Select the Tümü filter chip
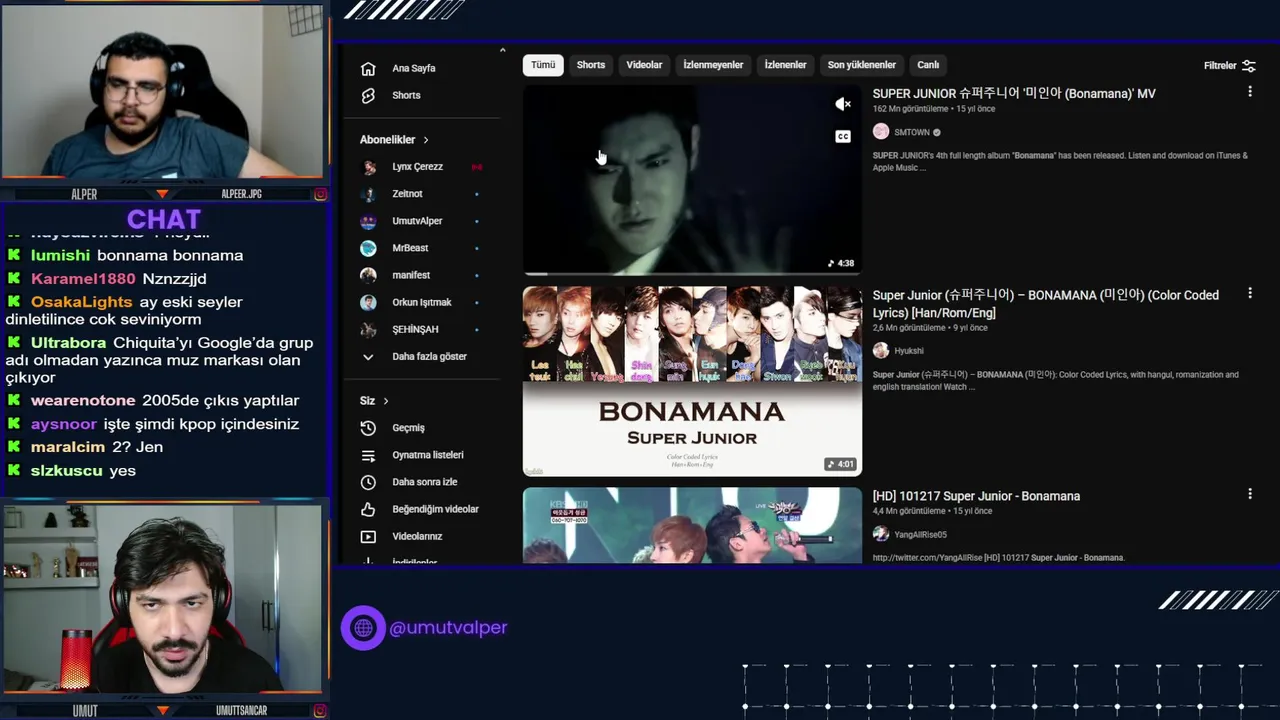Image resolution: width=1280 pixels, height=720 pixels. point(543,65)
